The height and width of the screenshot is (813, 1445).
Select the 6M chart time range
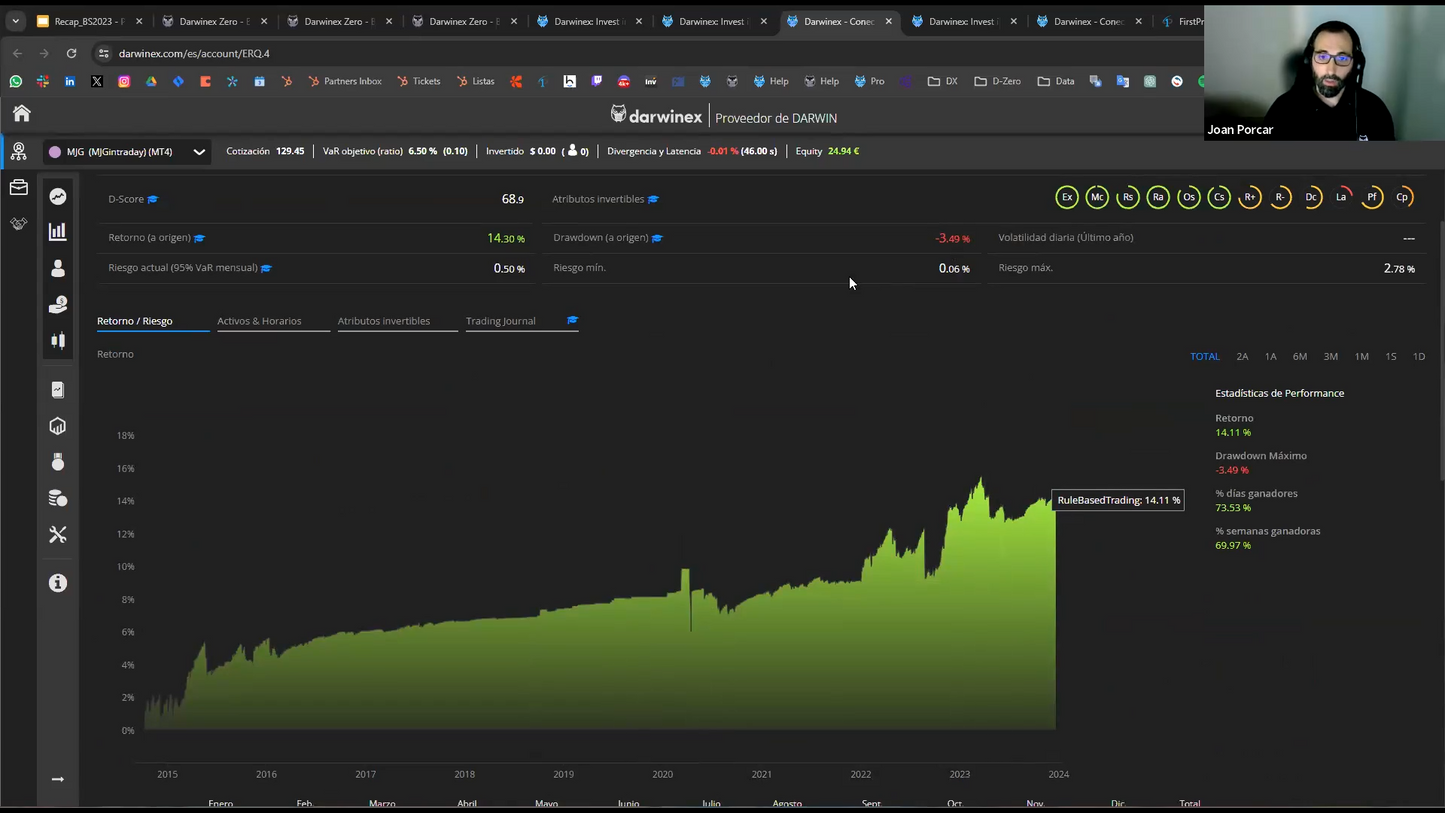pyautogui.click(x=1299, y=357)
